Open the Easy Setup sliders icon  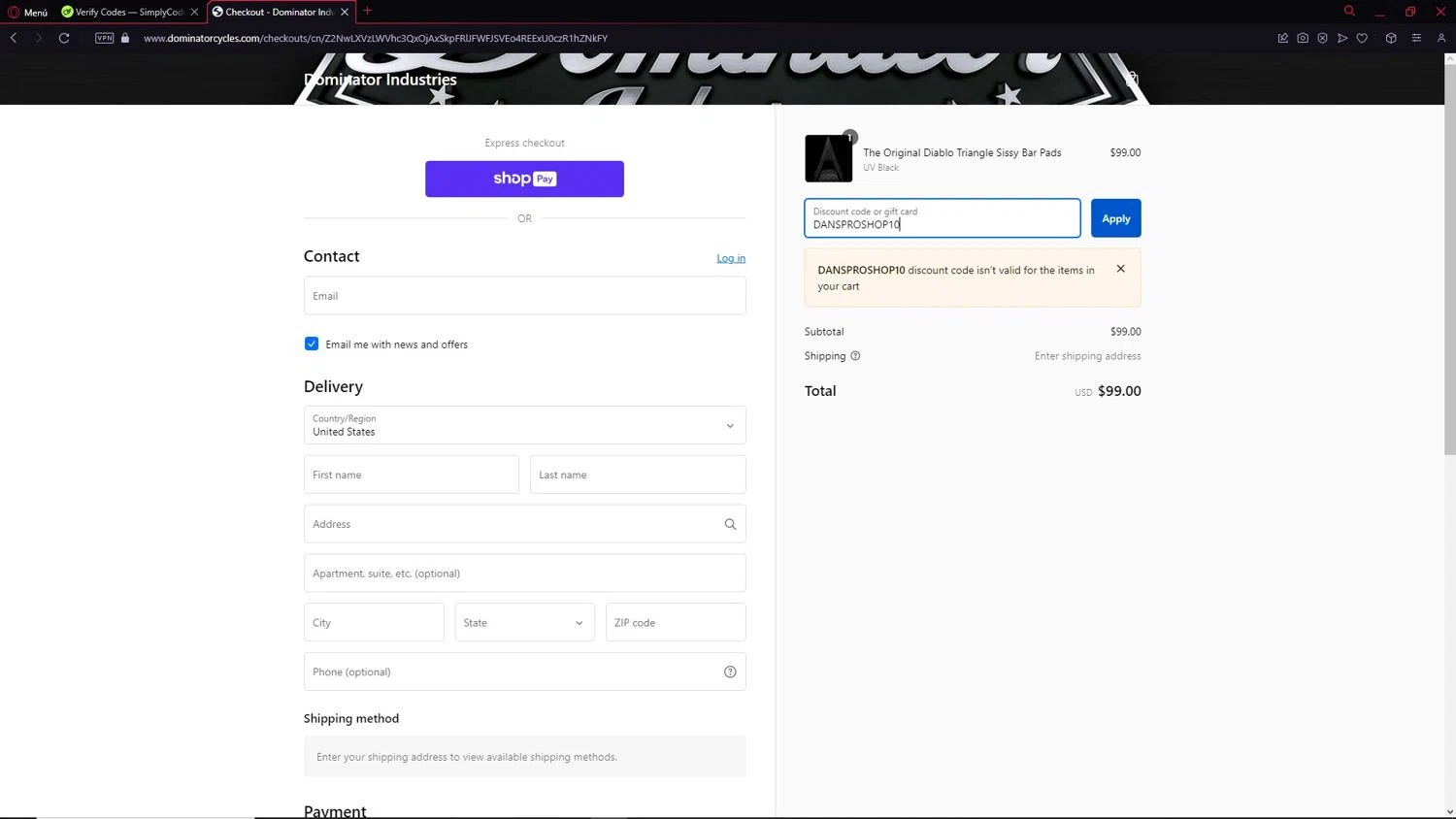(1416, 38)
